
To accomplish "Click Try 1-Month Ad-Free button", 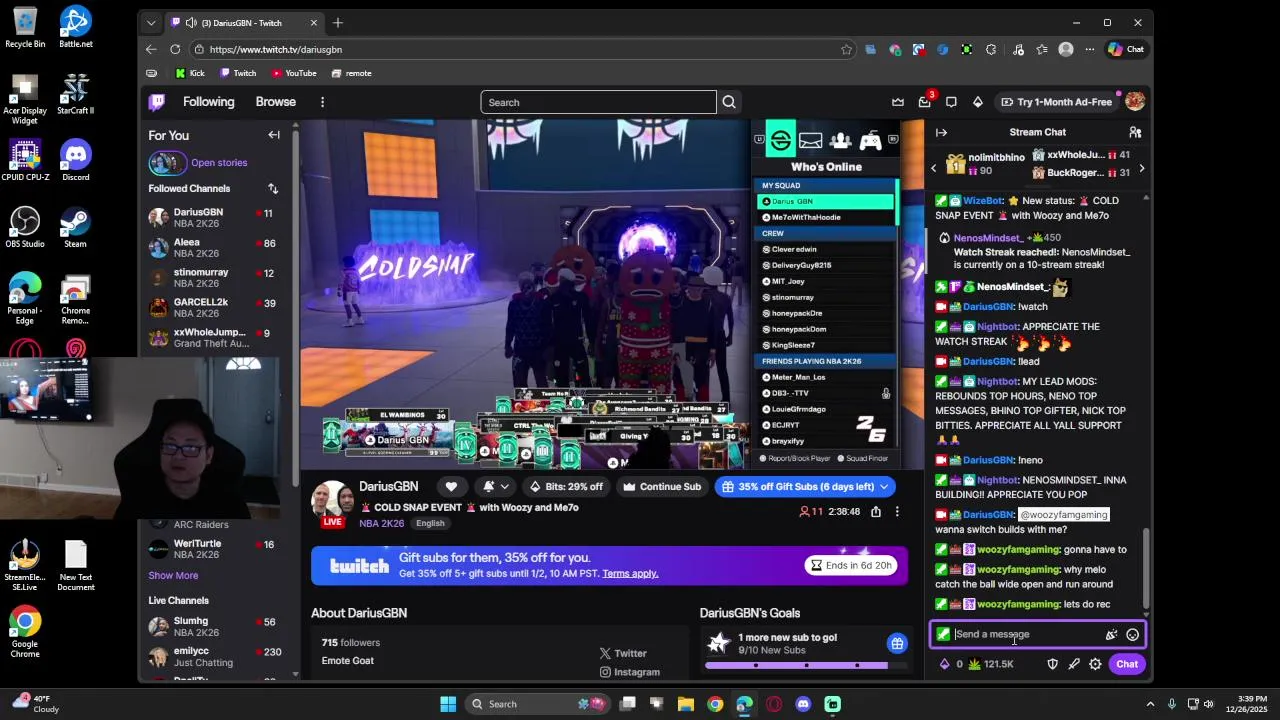I will [1056, 102].
